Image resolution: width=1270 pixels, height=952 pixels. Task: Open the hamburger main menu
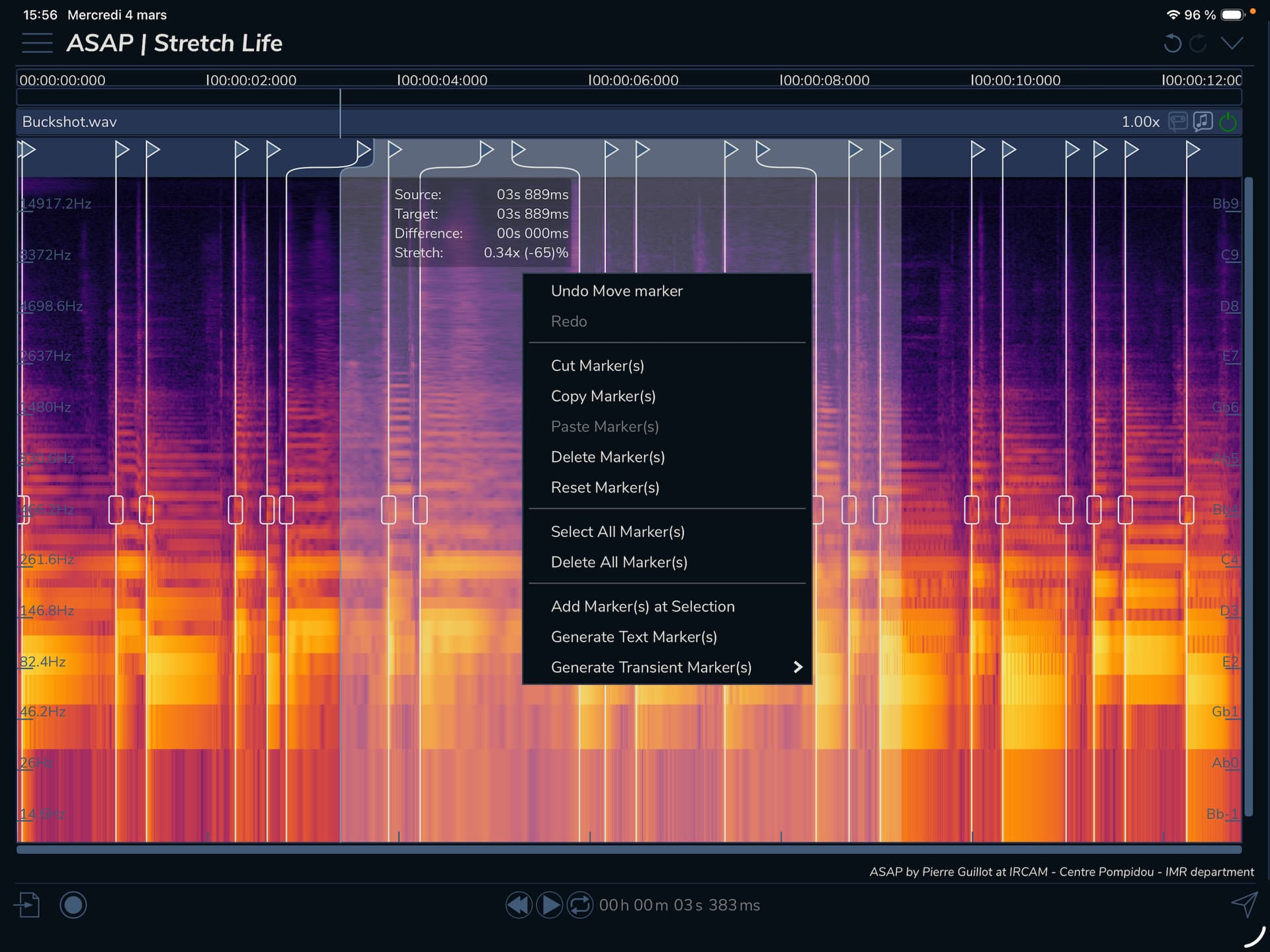point(37,43)
